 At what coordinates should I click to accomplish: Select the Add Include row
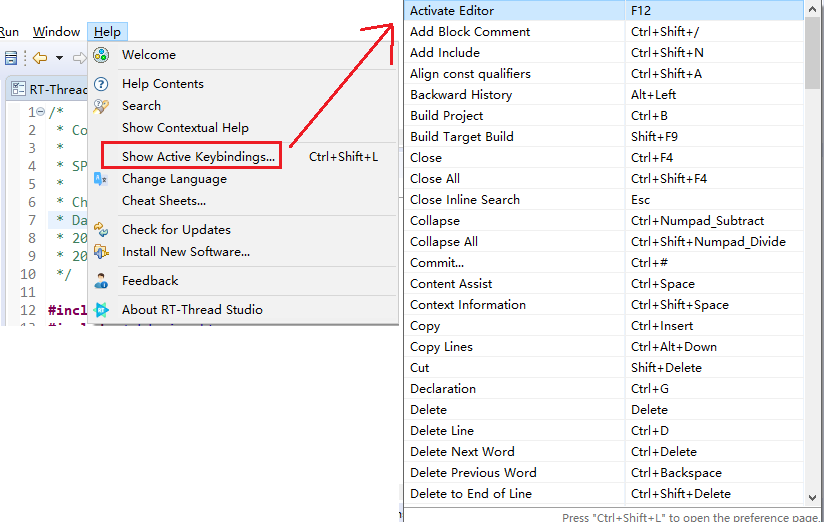tap(604, 53)
